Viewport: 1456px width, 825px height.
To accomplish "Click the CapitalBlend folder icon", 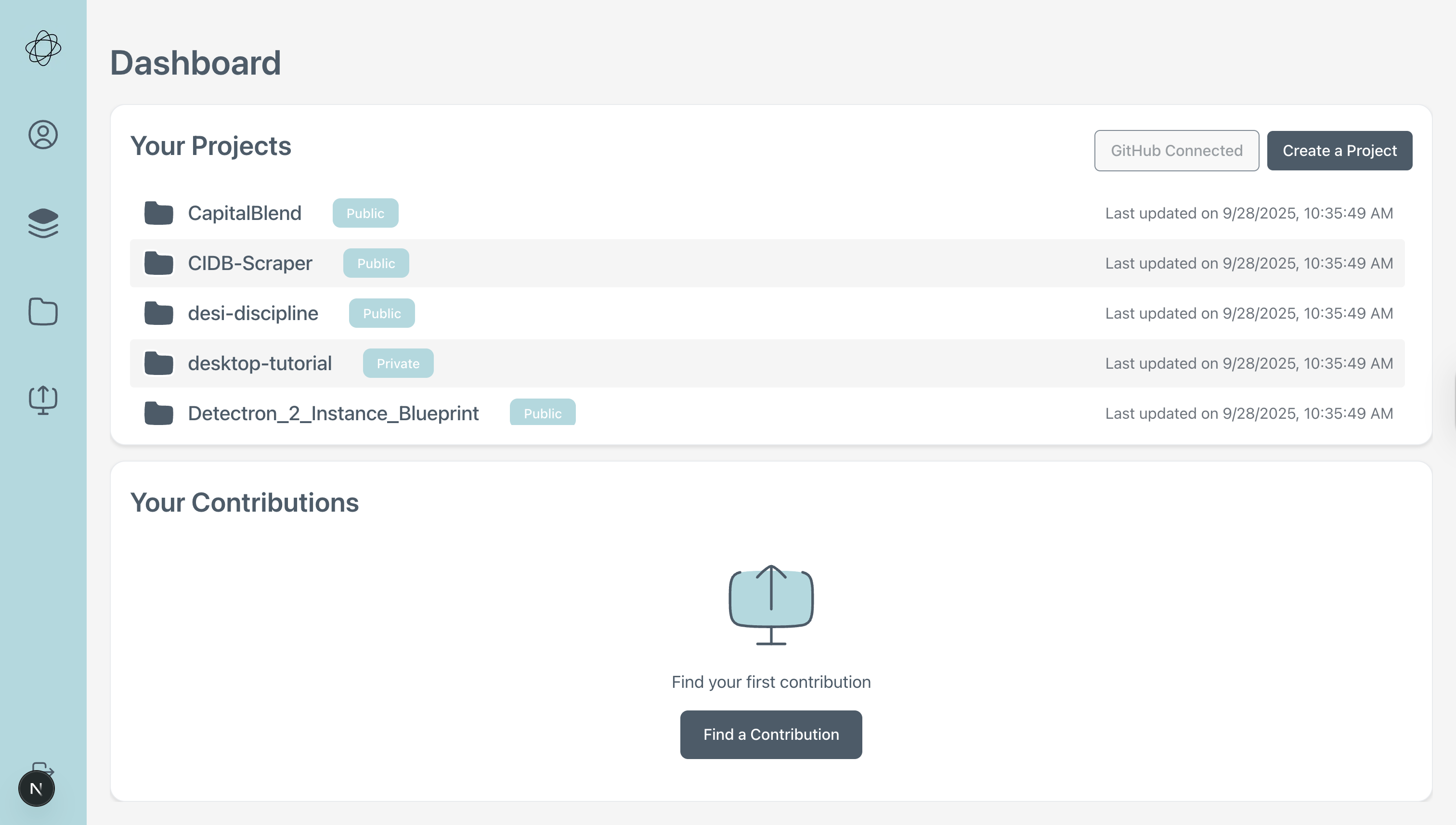I will tap(159, 213).
